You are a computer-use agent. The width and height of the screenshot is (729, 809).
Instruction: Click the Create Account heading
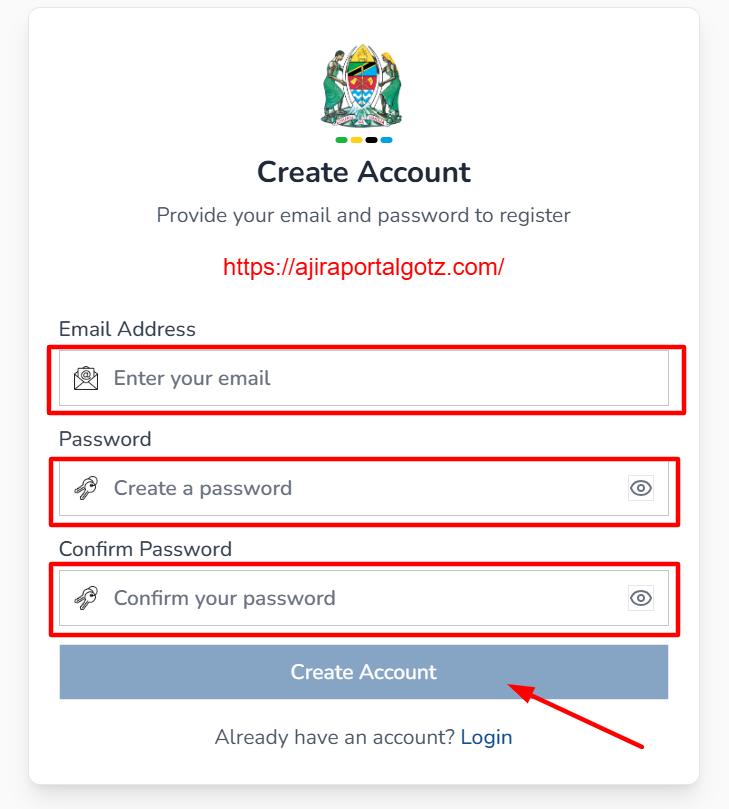pos(364,172)
